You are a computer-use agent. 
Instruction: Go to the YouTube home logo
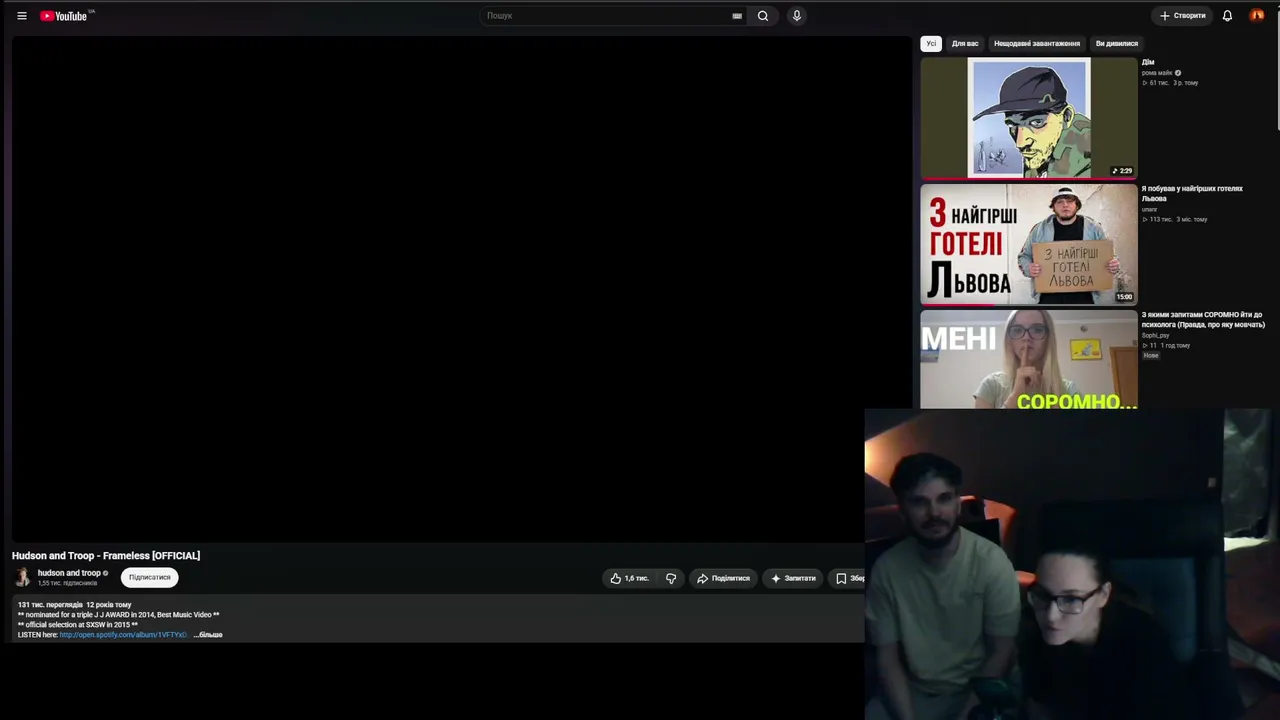66,16
